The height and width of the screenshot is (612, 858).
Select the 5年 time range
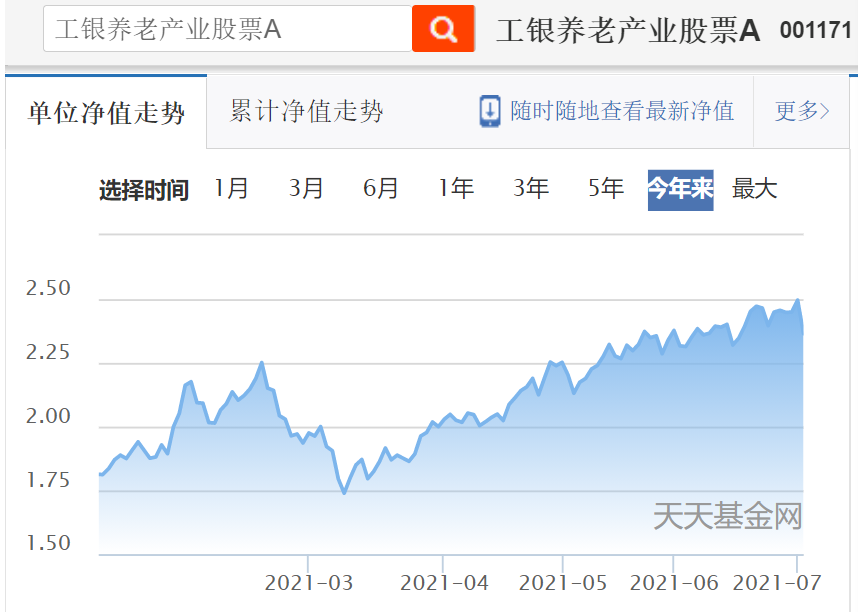tap(606, 189)
